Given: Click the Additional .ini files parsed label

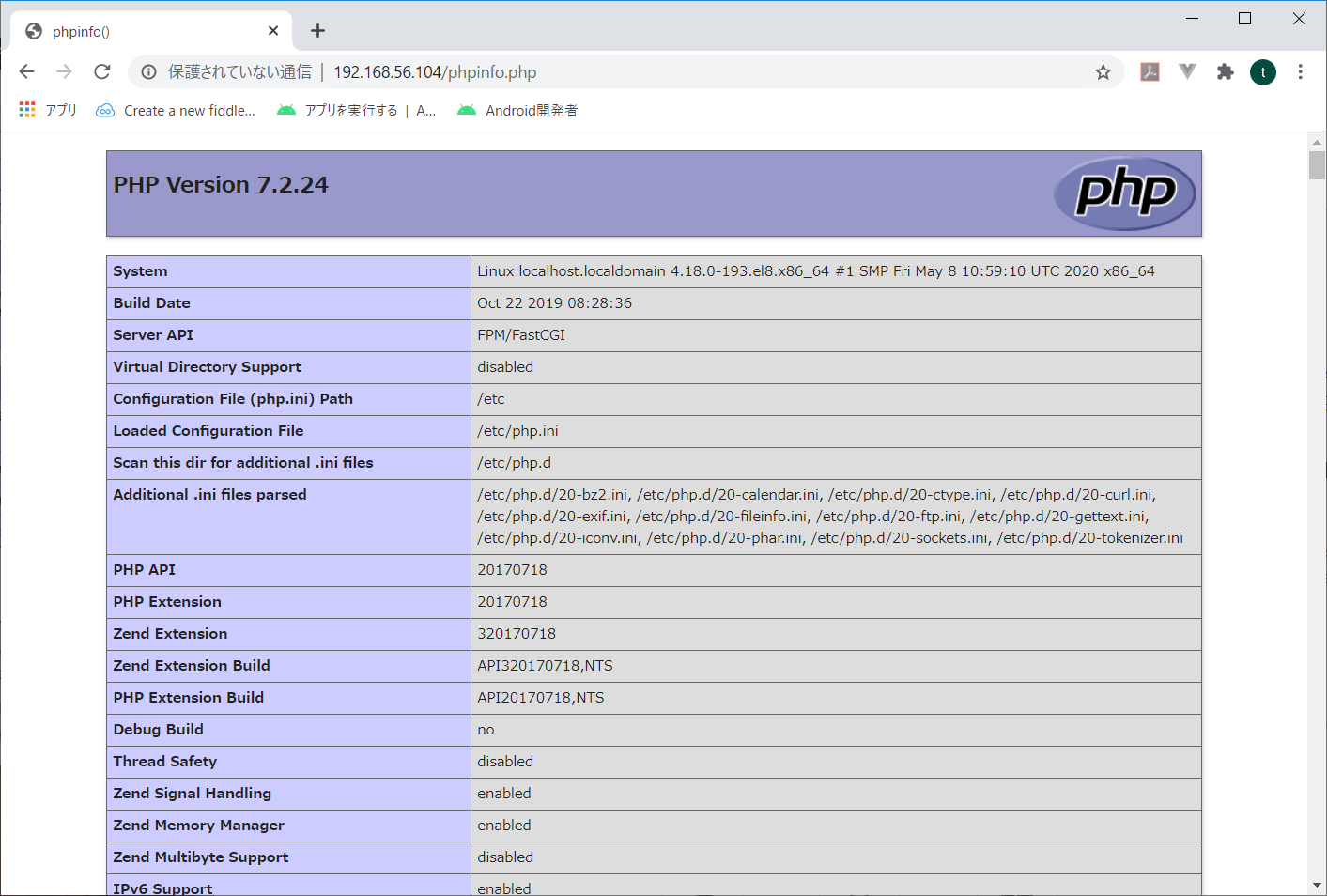Looking at the screenshot, I should [209, 495].
